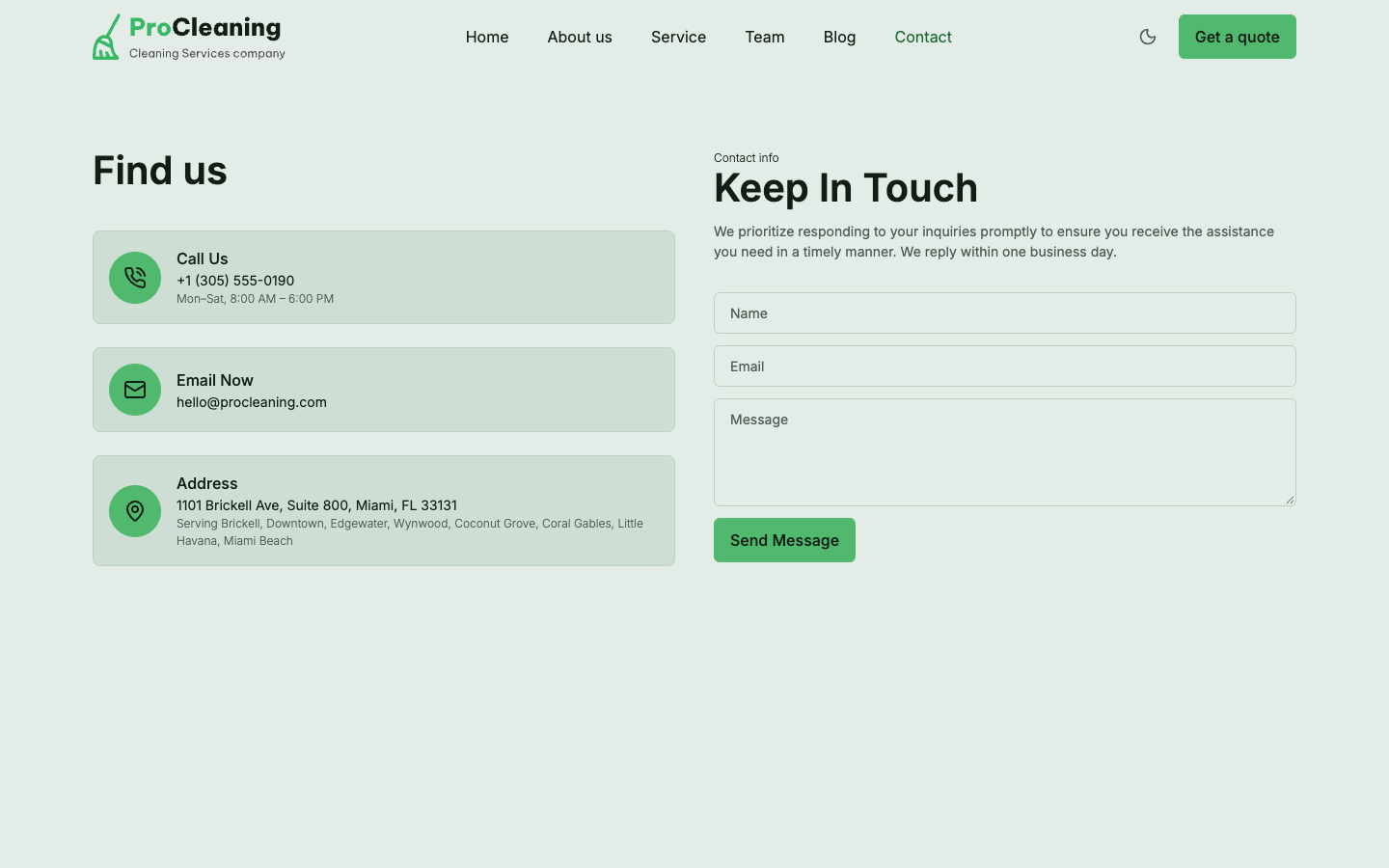Click the Mon–Sat, 8:00 AM – 6:00 PM hours text

pos(255,299)
